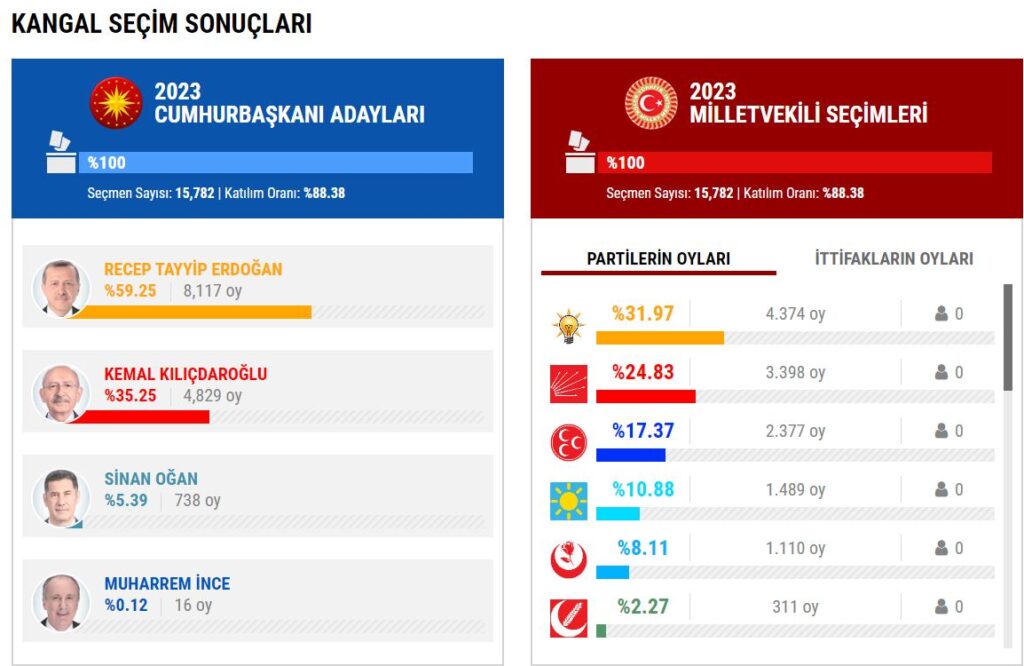
Task: Click the parliamentary ballot box icon
Action: 580,152
